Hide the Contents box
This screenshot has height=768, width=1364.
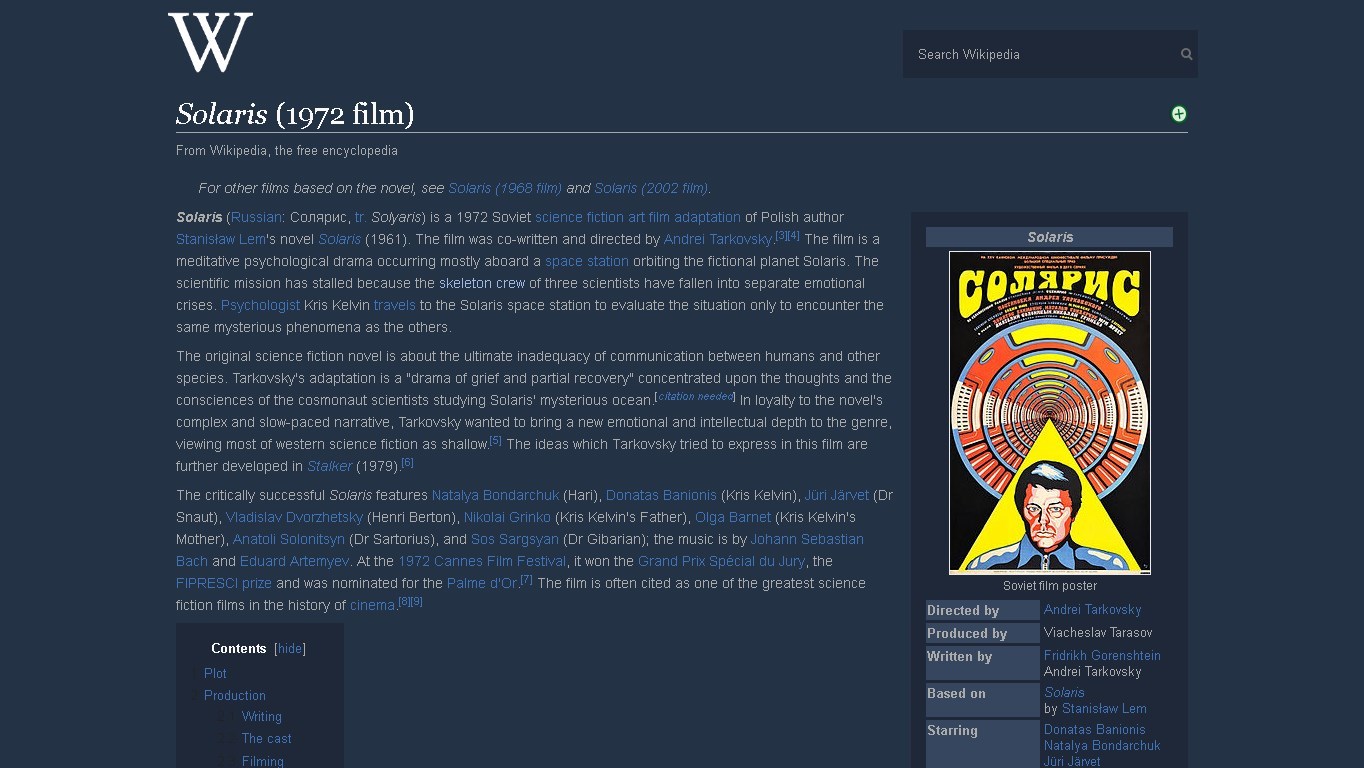pyautogui.click(x=290, y=649)
